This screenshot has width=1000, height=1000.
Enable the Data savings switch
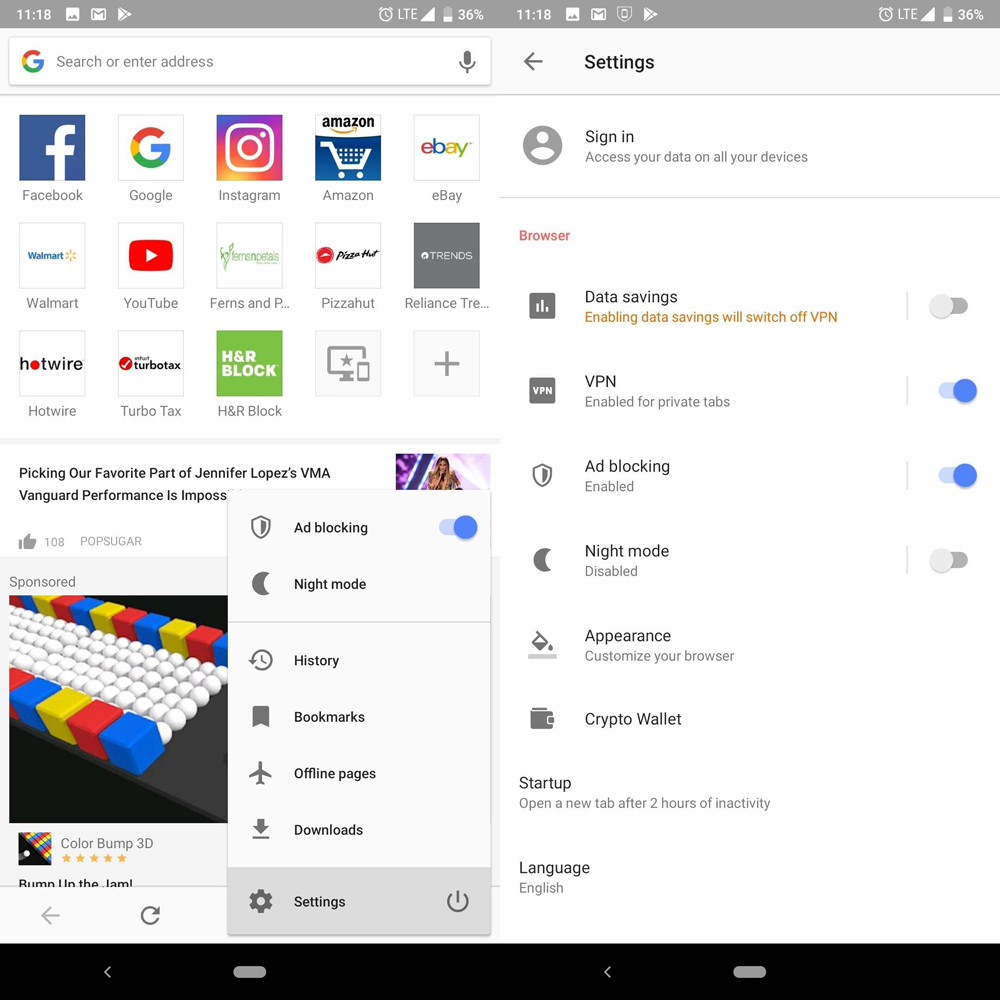coord(948,306)
